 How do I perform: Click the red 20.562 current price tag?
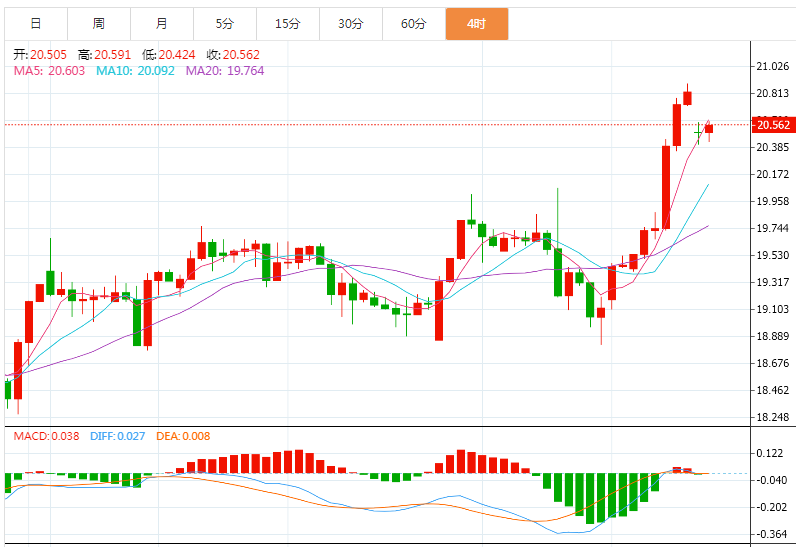pos(773,125)
